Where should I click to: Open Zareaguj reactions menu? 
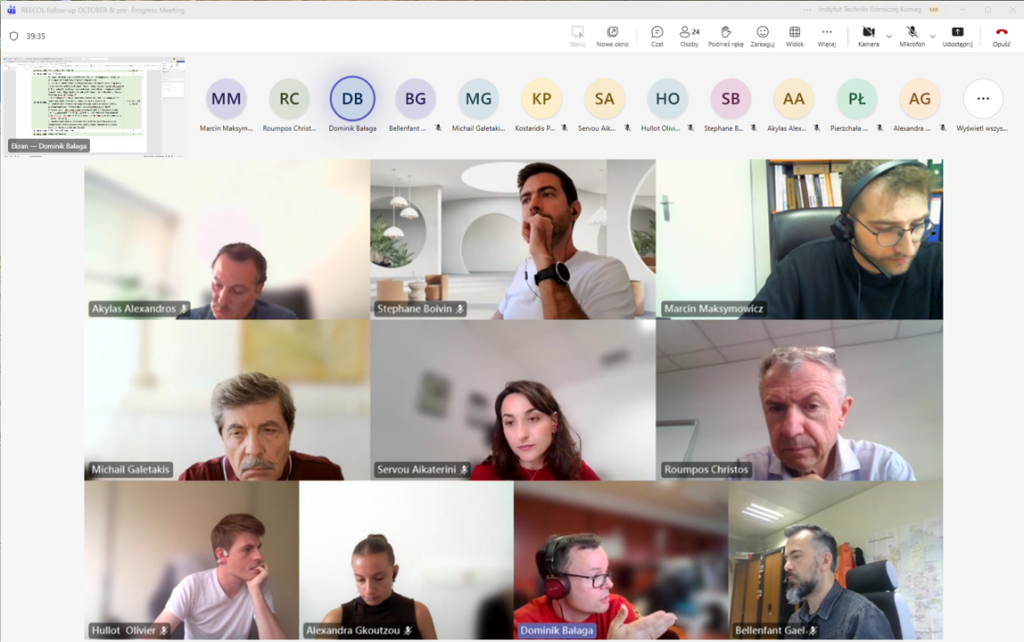tap(763, 36)
